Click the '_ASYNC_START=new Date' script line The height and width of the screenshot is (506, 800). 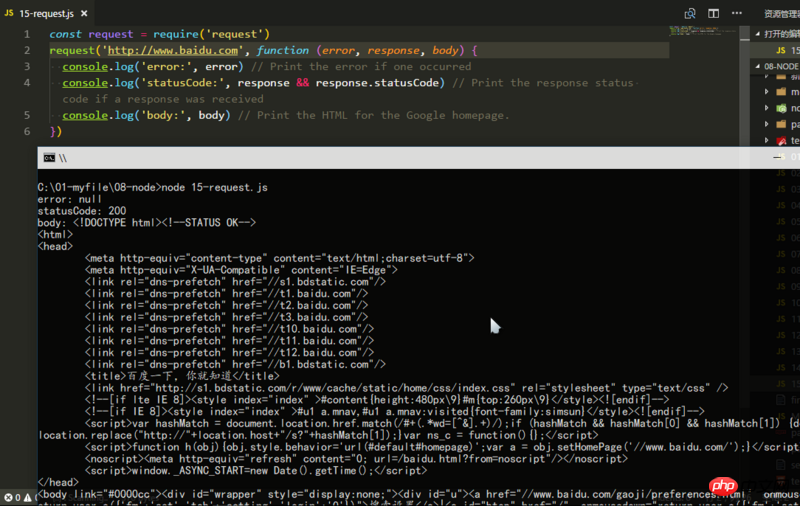click(x=256, y=470)
